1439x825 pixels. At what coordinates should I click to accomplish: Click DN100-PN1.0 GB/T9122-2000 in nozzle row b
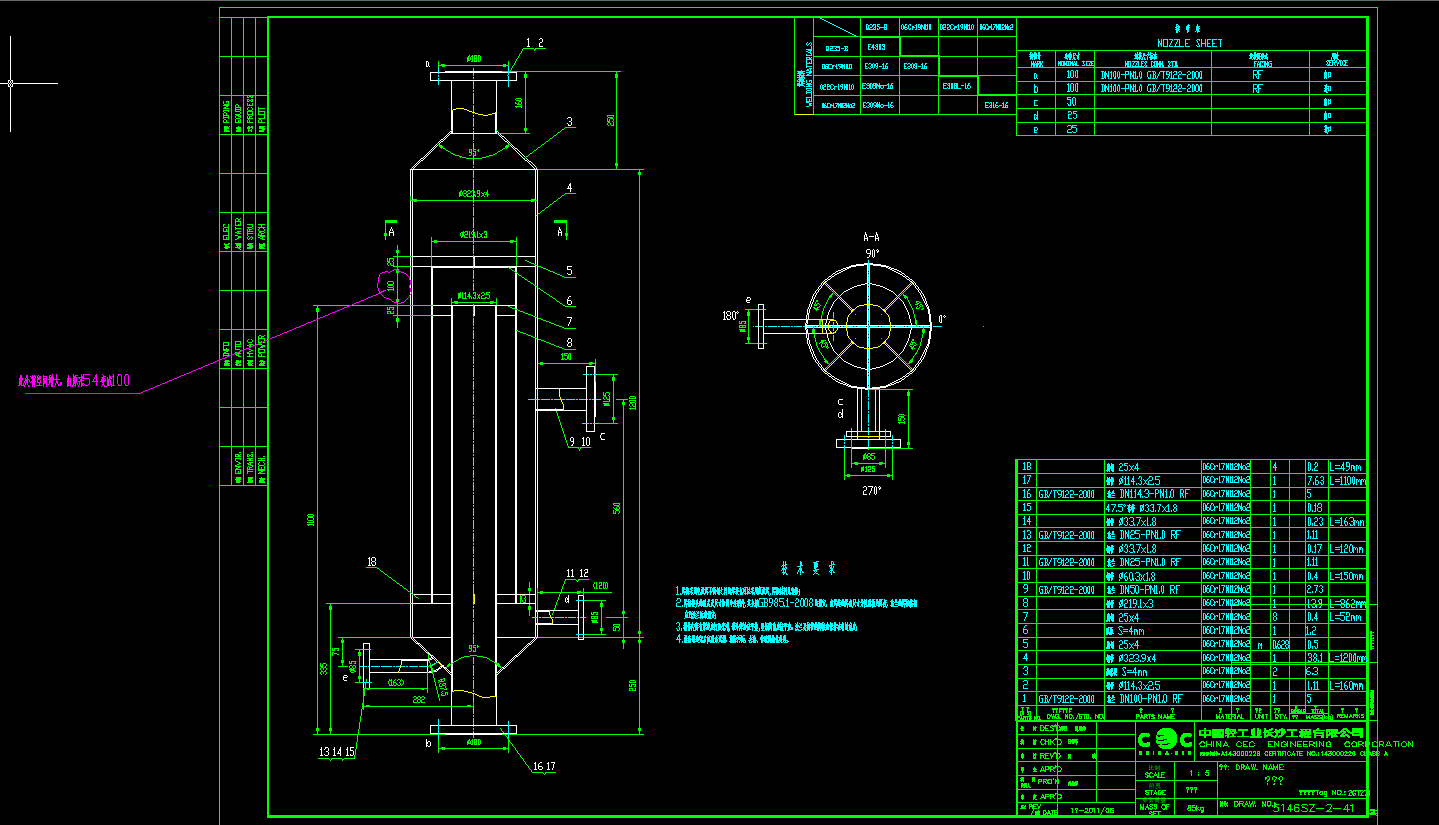coord(1151,88)
